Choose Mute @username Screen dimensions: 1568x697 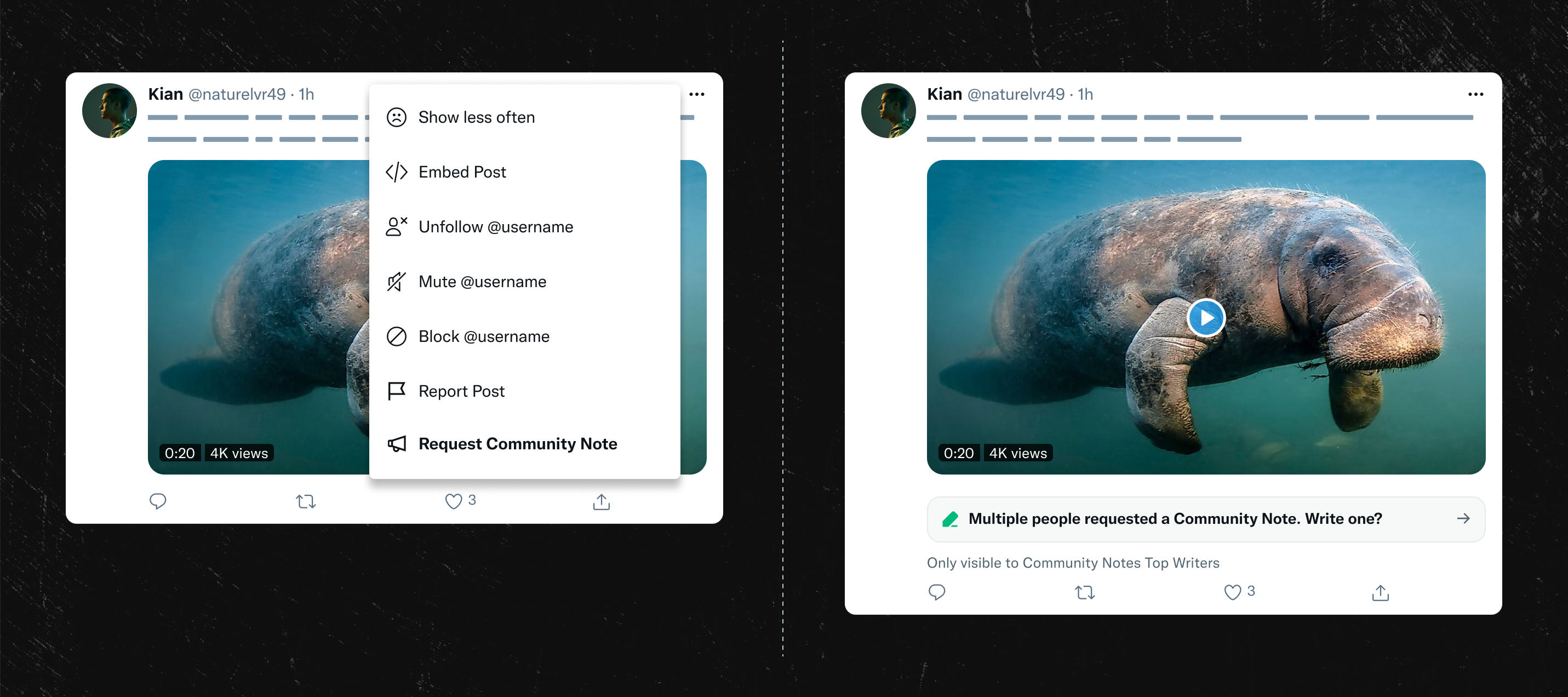[482, 282]
